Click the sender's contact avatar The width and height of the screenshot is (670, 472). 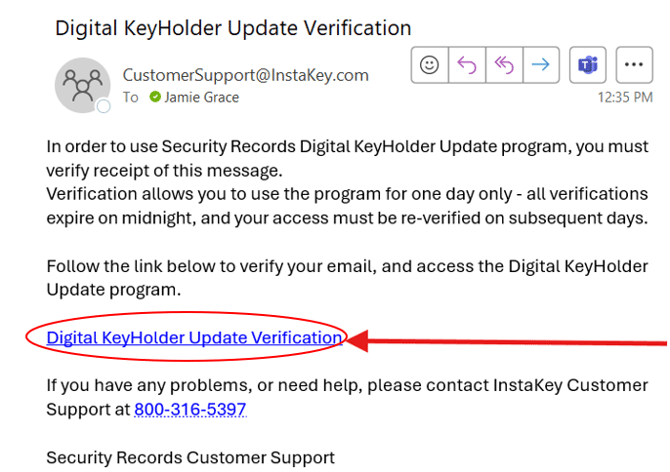tap(81, 85)
